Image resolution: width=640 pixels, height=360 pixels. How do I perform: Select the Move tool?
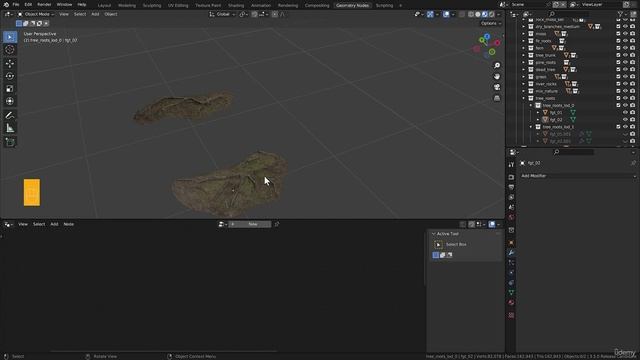point(10,63)
